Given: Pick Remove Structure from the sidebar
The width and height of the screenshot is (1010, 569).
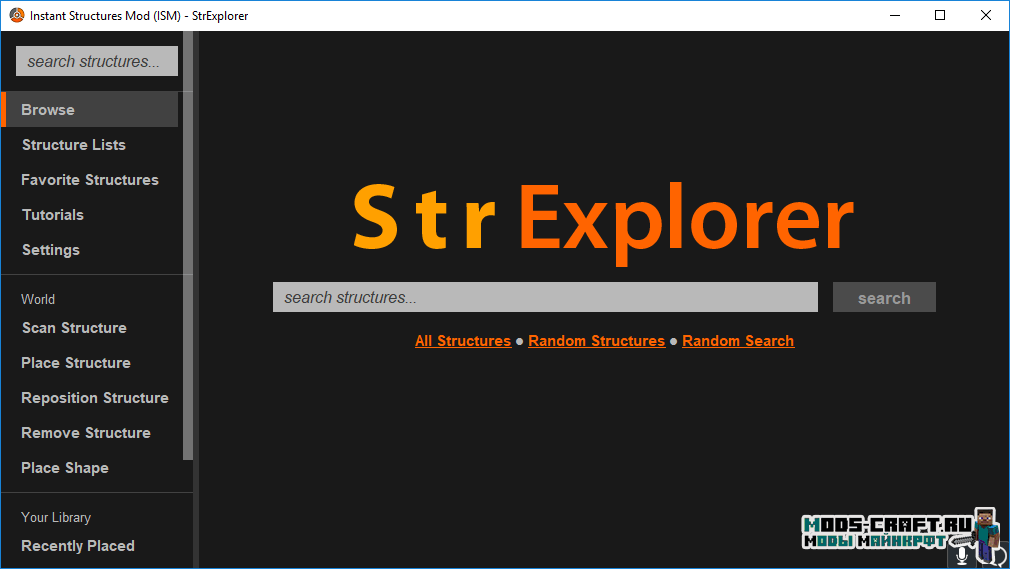Looking at the screenshot, I should [x=86, y=433].
